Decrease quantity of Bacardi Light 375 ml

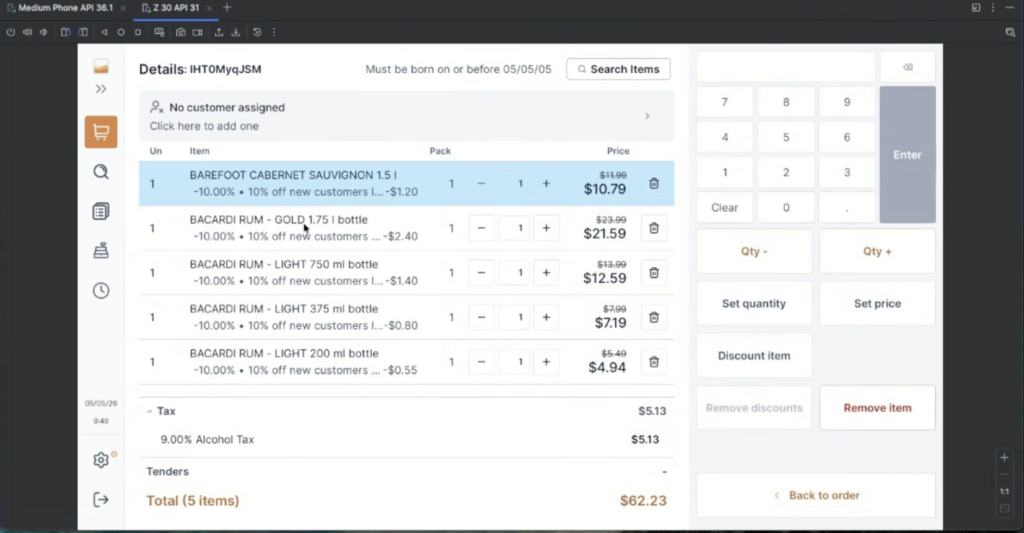pos(481,317)
